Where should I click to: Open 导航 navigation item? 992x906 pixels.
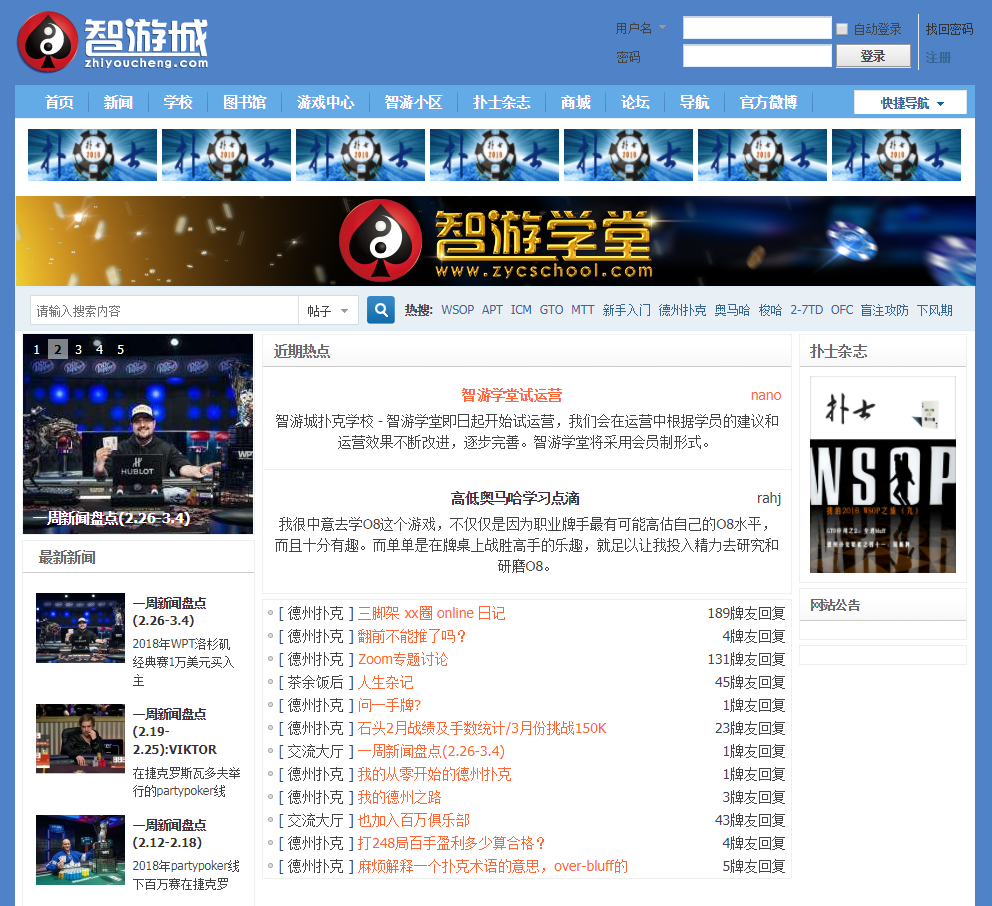(695, 102)
